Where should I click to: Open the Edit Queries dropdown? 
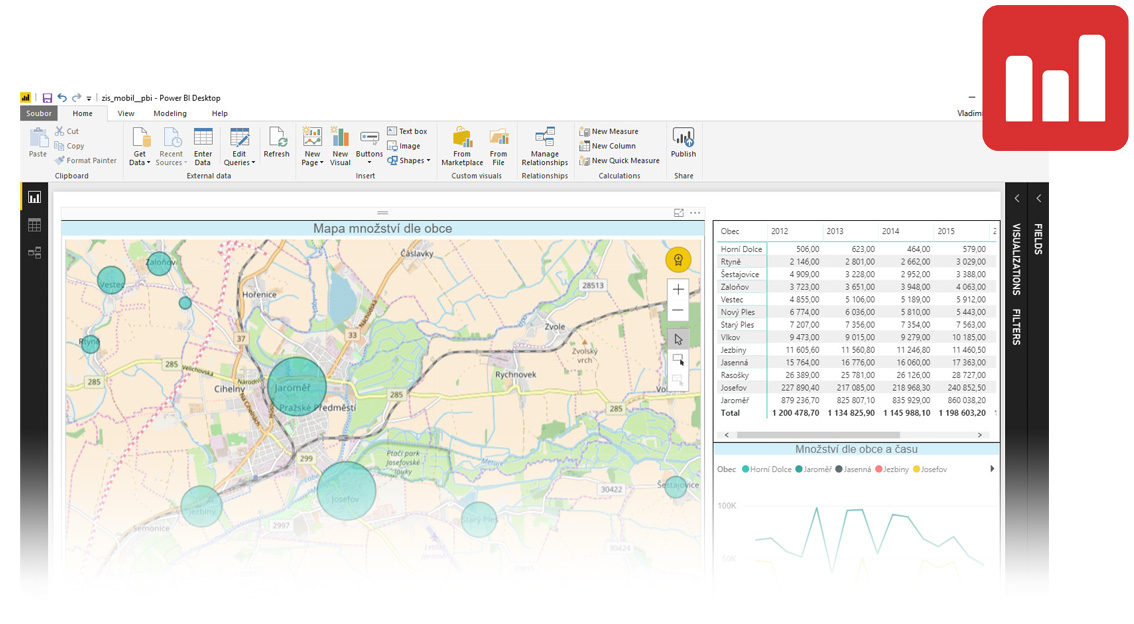pyautogui.click(x=239, y=147)
